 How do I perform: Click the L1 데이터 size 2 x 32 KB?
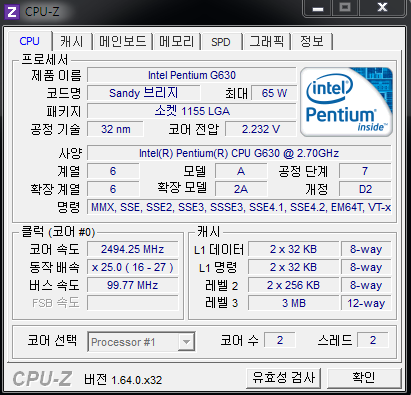coord(293,249)
